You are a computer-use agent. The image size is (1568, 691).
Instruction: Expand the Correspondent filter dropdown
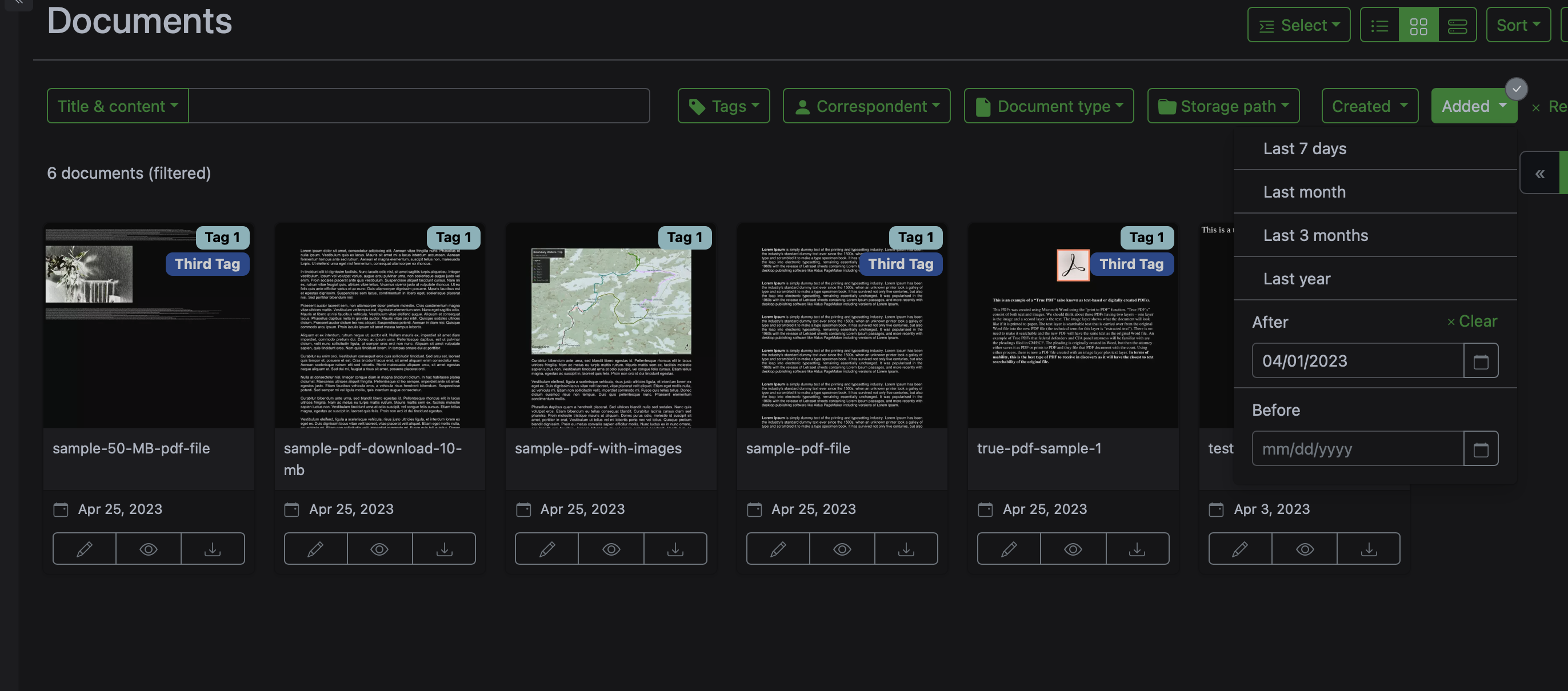866,106
